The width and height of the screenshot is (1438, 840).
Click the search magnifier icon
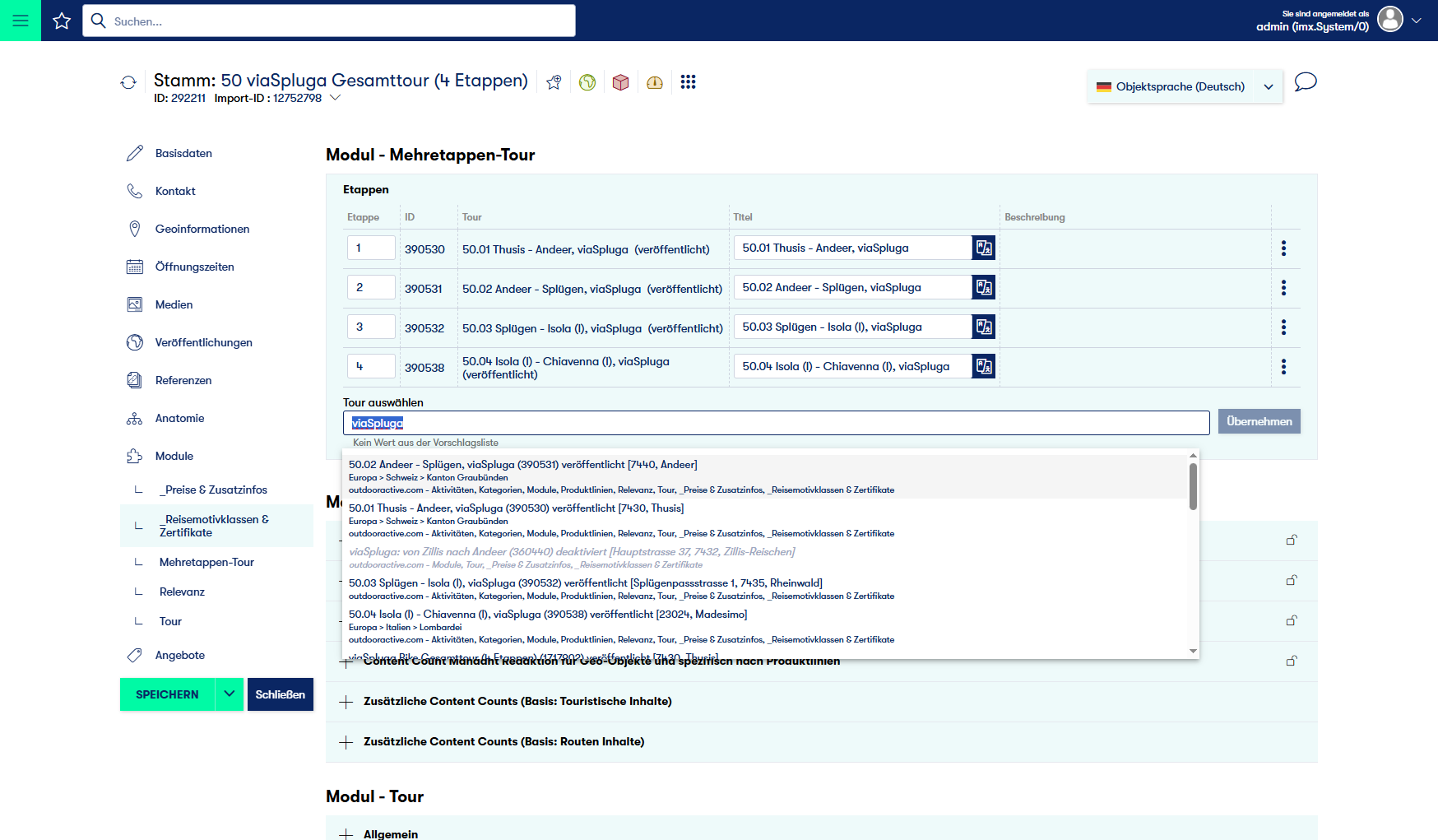98,21
